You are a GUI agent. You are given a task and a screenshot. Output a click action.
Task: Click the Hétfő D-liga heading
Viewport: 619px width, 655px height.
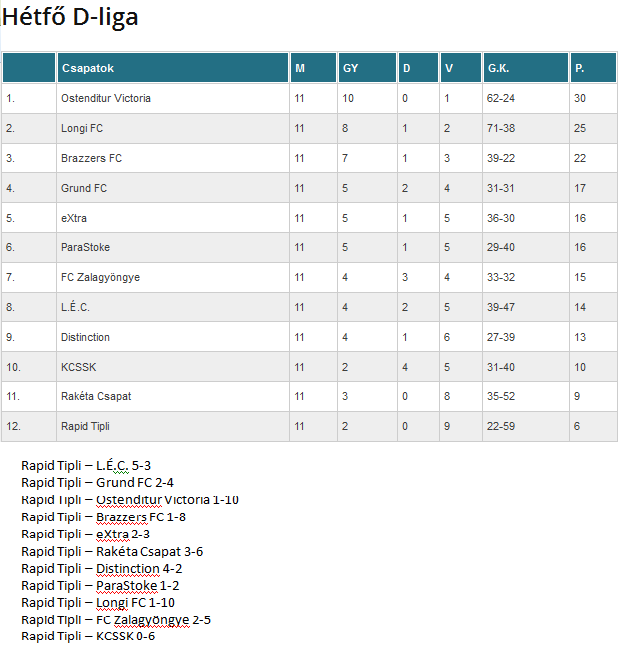point(70,17)
